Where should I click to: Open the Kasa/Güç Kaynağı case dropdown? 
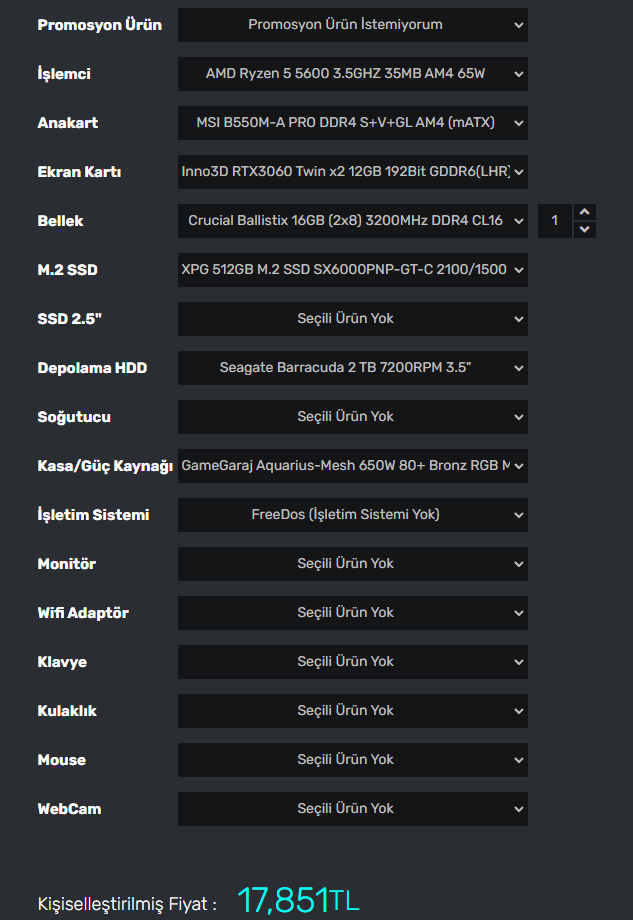coord(352,466)
